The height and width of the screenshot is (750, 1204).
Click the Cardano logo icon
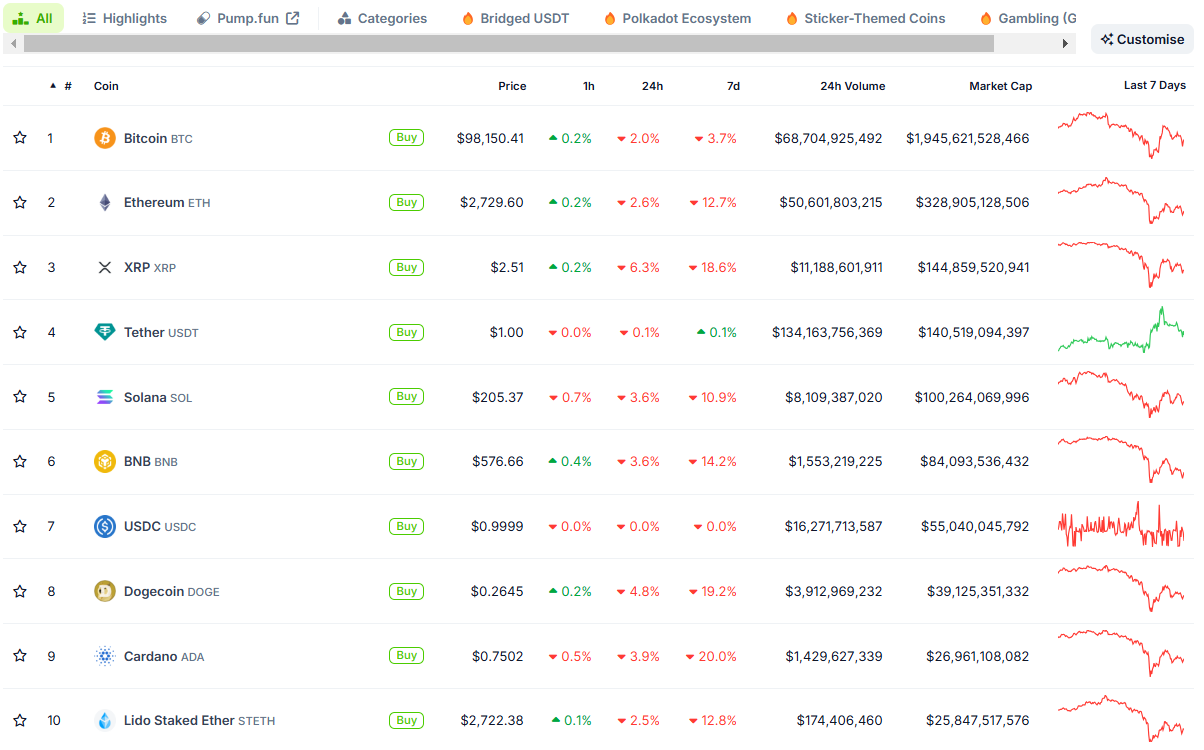tap(105, 656)
